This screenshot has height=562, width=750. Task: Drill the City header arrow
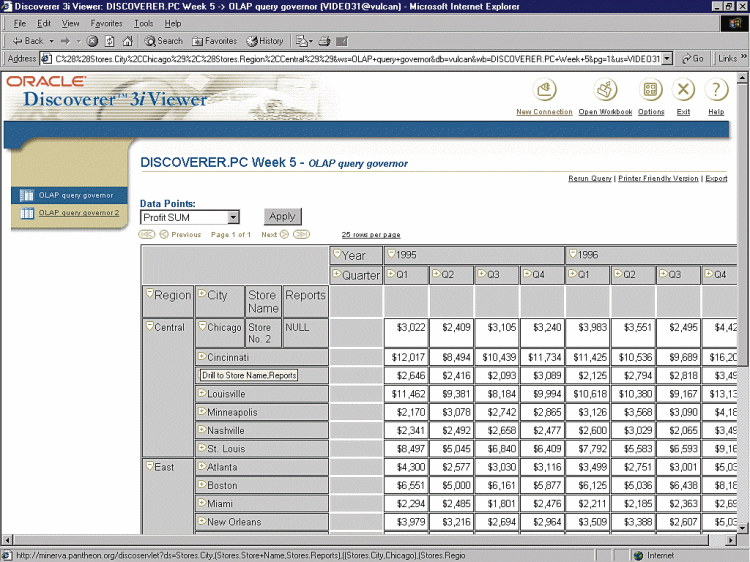pyautogui.click(x=202, y=293)
